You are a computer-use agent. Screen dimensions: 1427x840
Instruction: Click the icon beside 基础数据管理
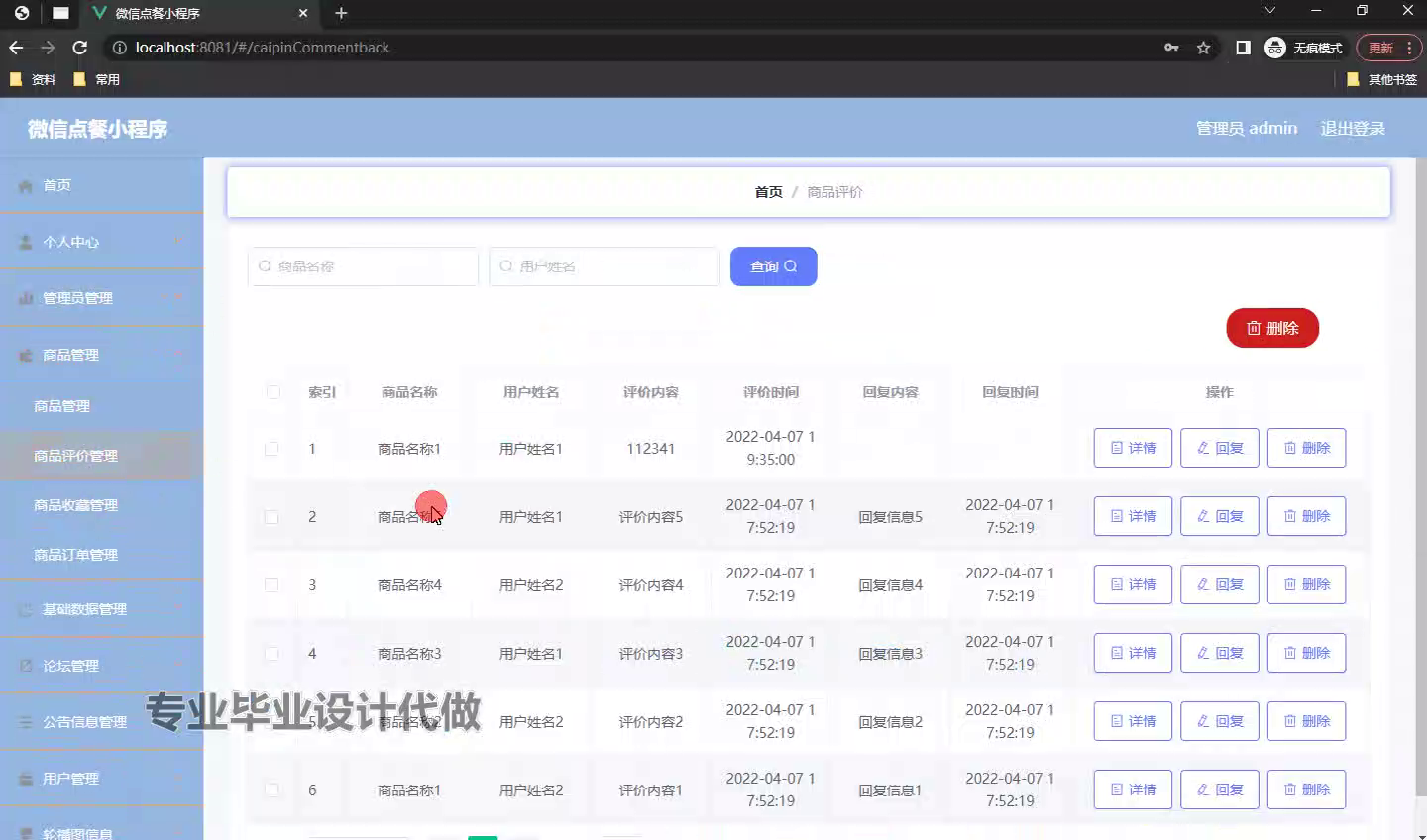click(26, 609)
